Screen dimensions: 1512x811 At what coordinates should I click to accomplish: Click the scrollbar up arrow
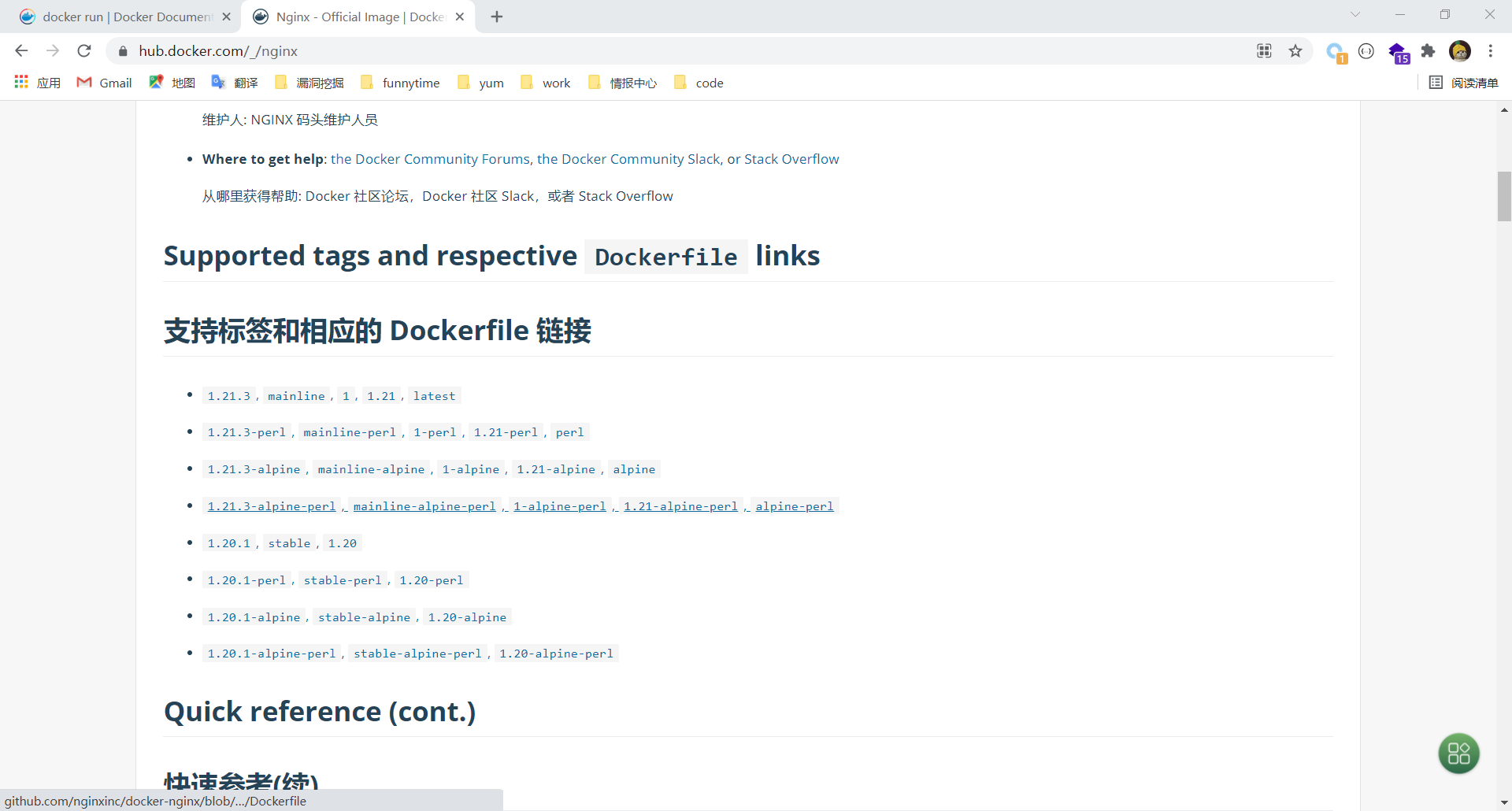click(x=1504, y=110)
